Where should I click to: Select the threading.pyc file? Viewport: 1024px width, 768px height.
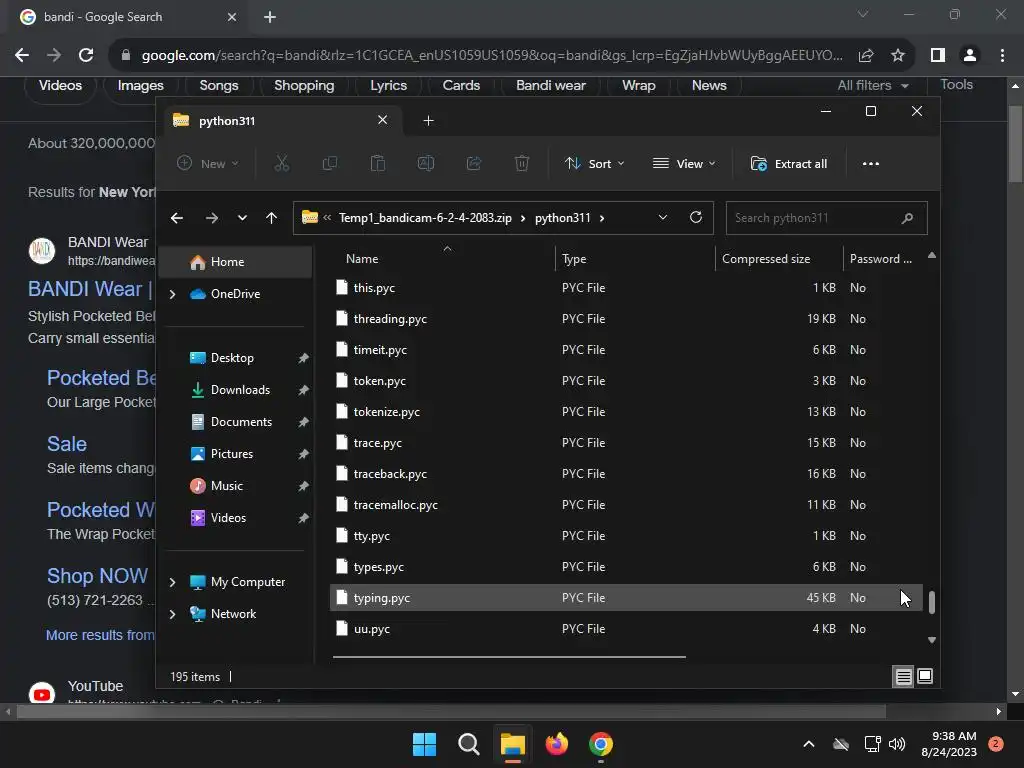626,319
